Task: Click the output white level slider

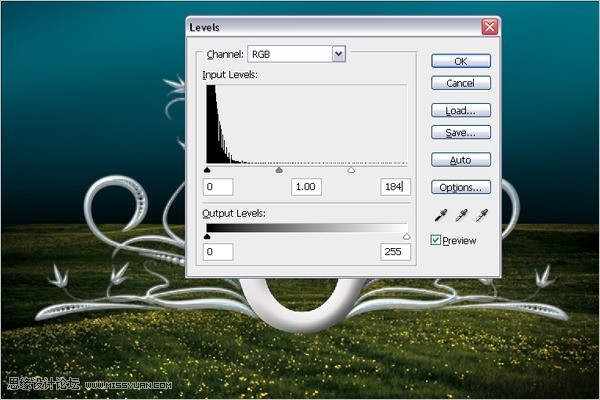Action: pyautogui.click(x=407, y=237)
